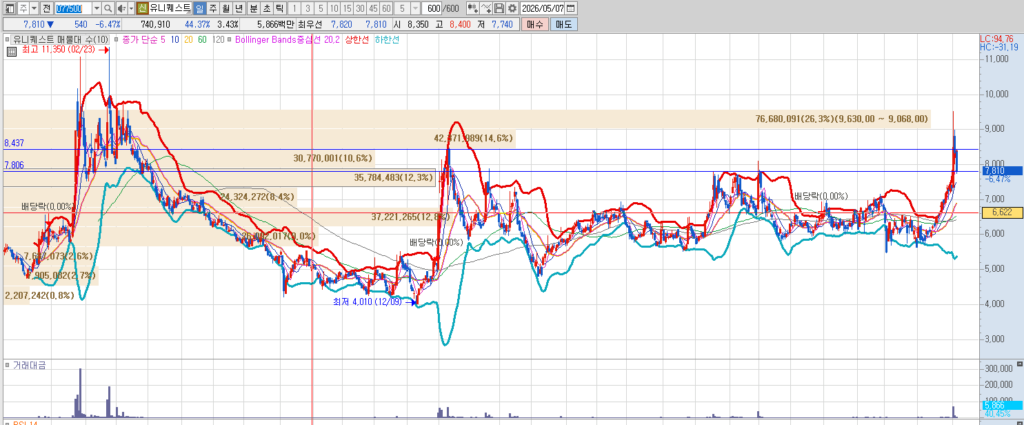
Task: Select the 분 minute period
Action: pos(253,8)
